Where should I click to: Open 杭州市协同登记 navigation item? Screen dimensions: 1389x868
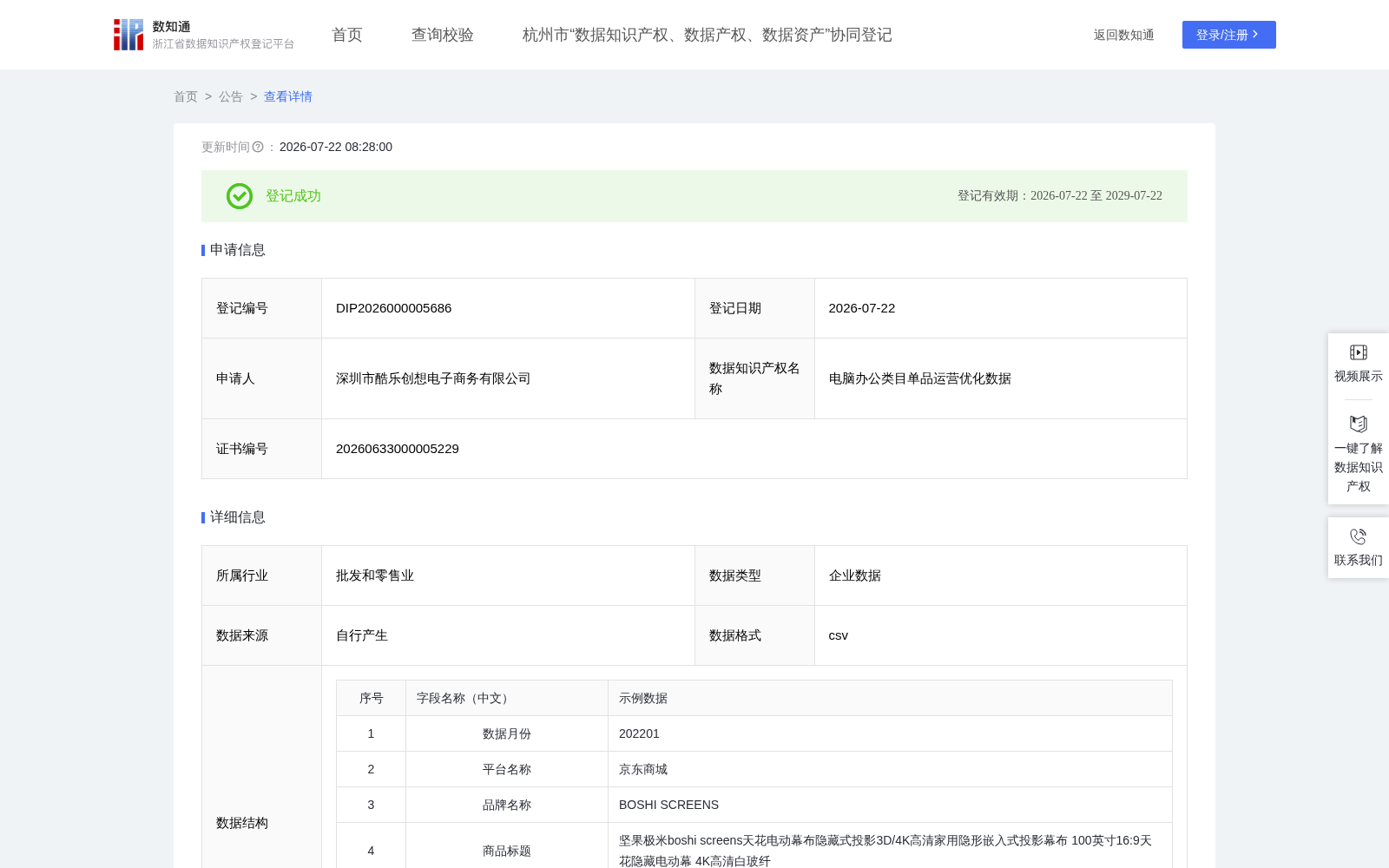click(707, 35)
